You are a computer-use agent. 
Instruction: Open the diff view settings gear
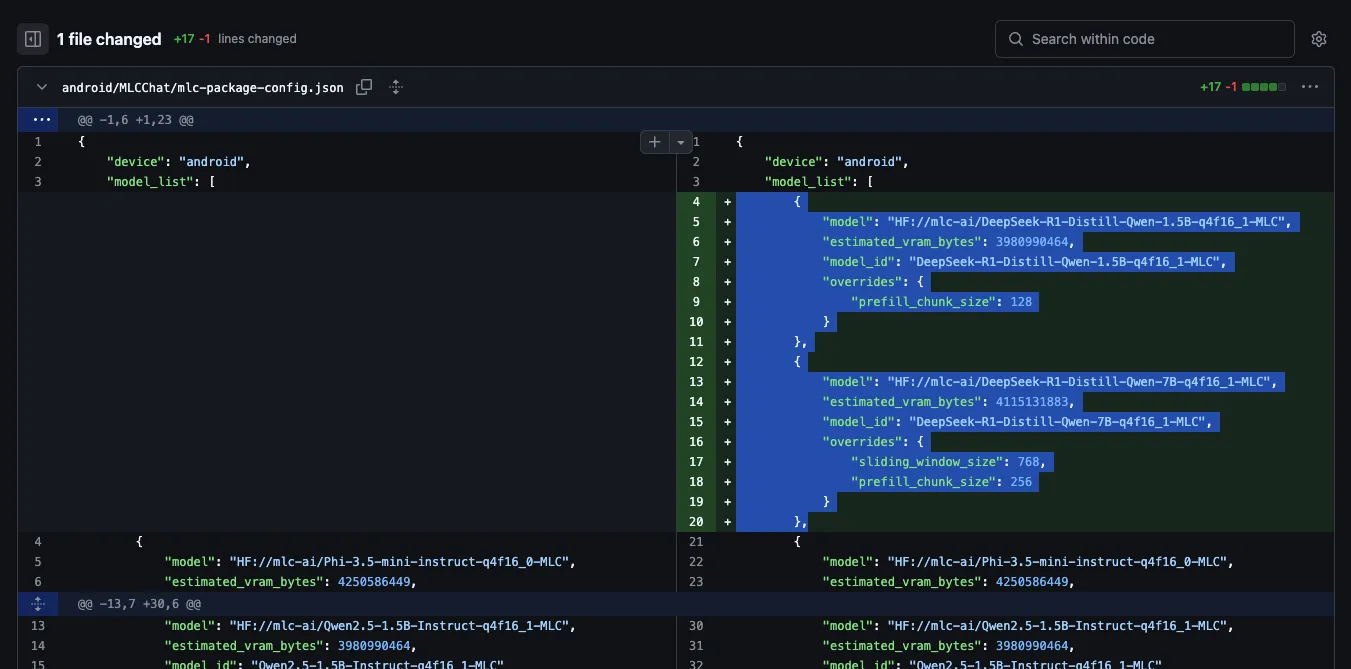(1318, 39)
